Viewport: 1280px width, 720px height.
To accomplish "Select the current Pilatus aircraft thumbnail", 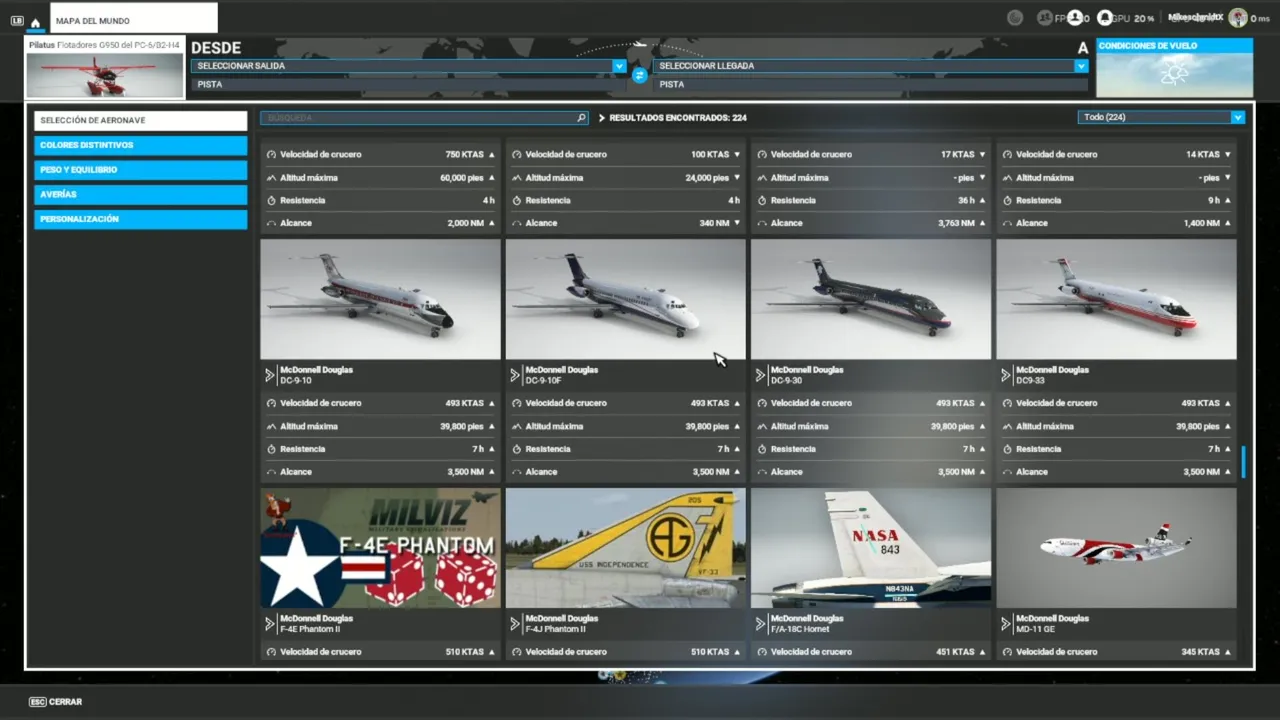I will 104,75.
